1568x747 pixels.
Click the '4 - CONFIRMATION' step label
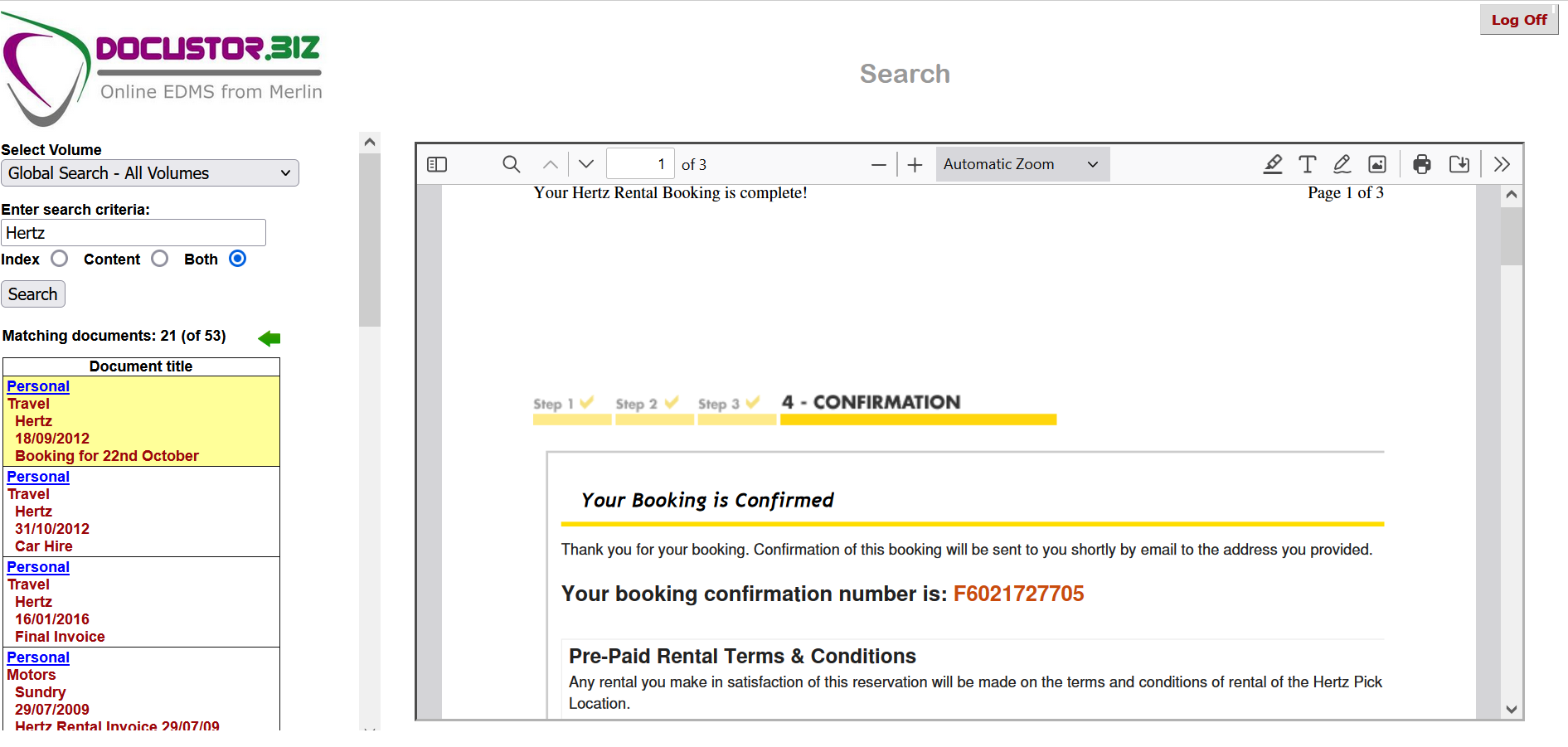[x=871, y=402]
